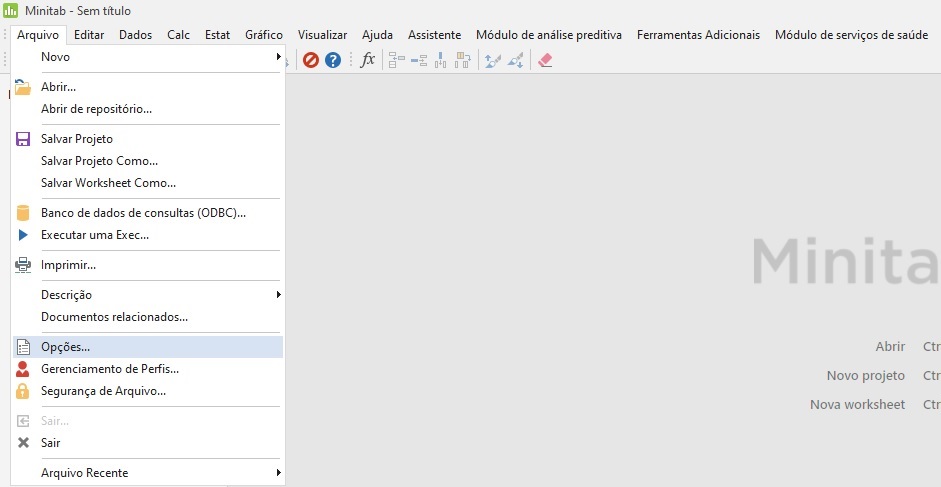Click the brush icon with the down arrow

point(516,60)
